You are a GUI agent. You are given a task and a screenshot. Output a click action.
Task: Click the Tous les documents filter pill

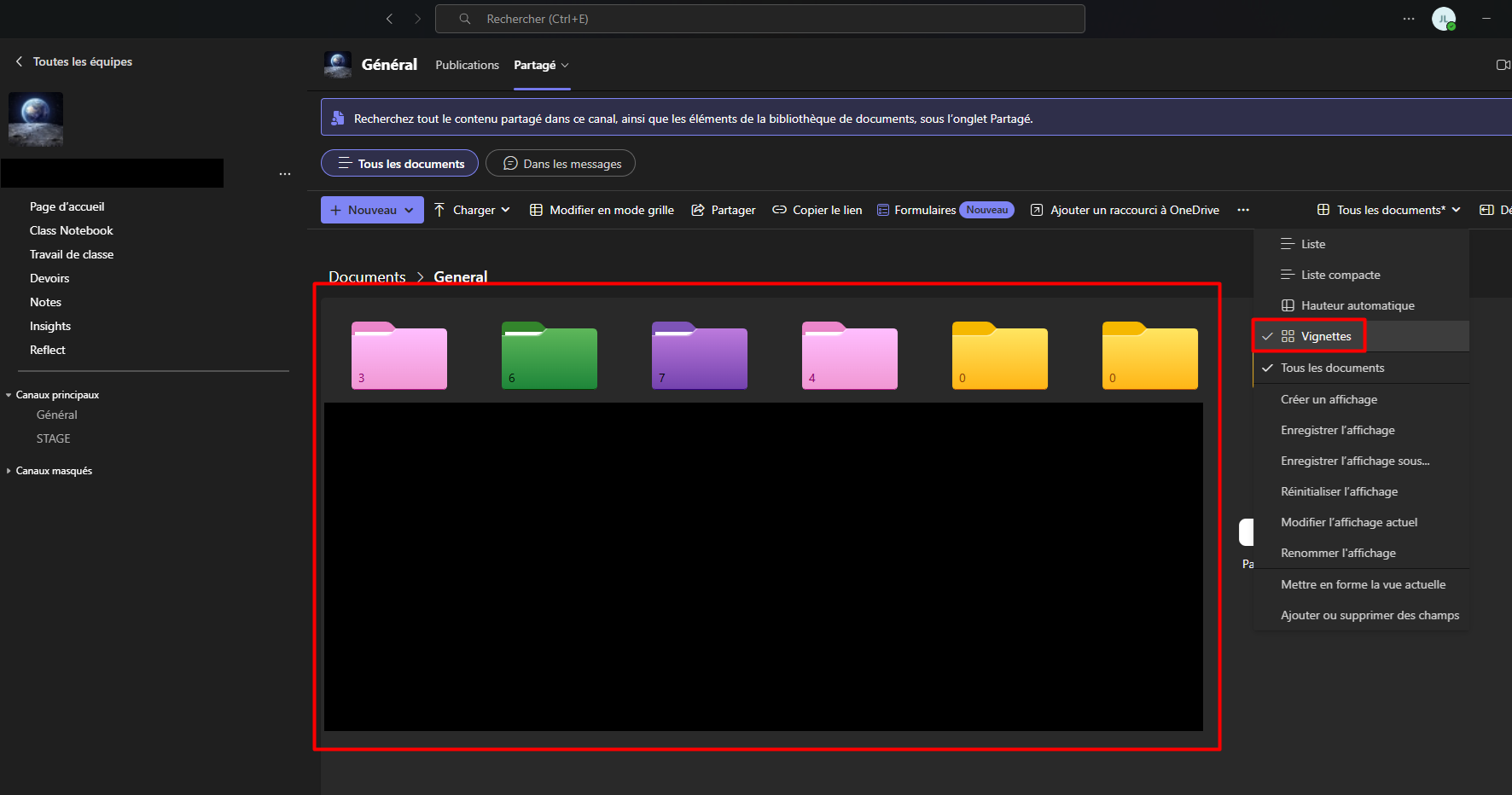pos(399,164)
